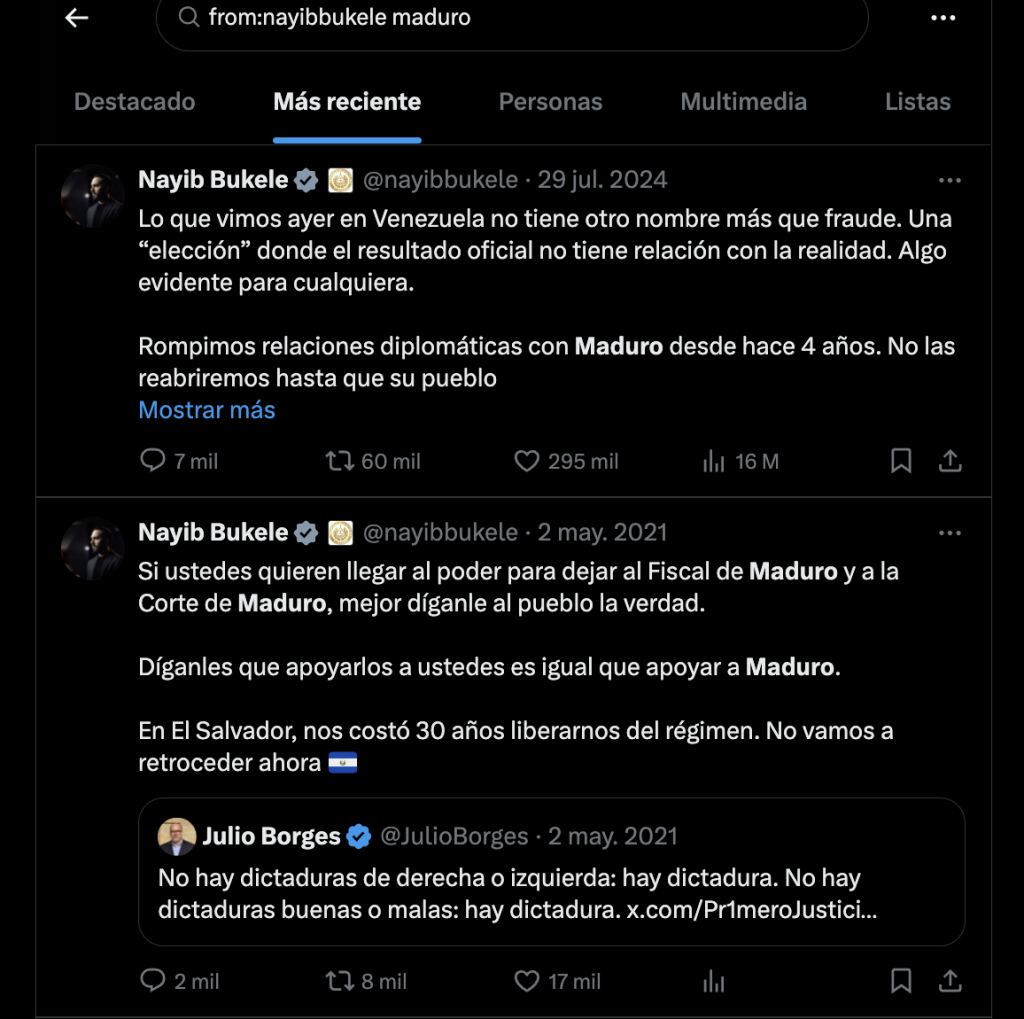The width and height of the screenshot is (1024, 1019).
Task: Bookmark the Venezuela fraud tweet
Action: coord(901,461)
